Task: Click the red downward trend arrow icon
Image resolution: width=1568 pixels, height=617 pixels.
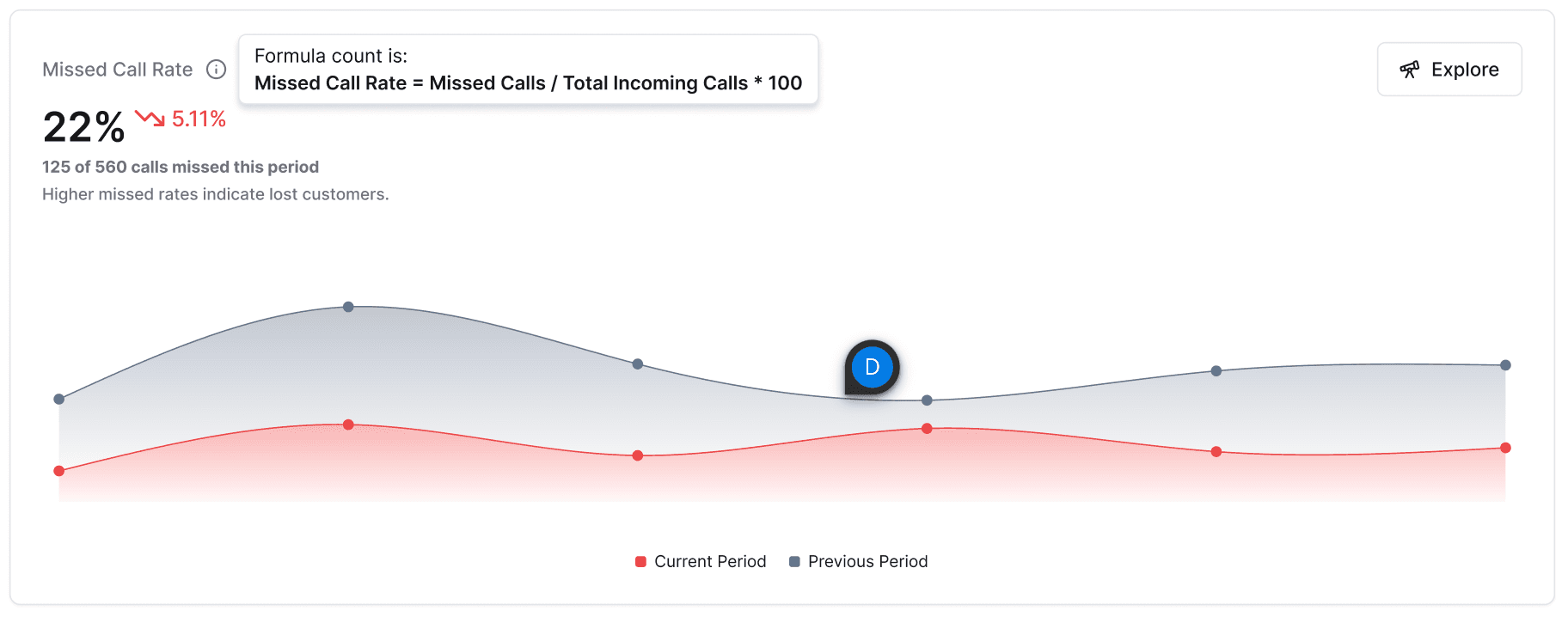Action: click(150, 118)
